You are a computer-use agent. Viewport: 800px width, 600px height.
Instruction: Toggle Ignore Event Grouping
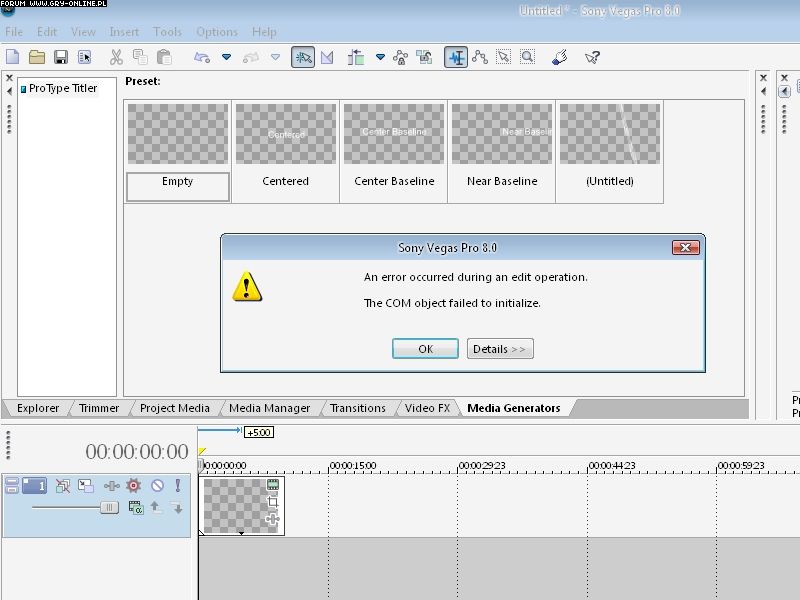[424, 57]
